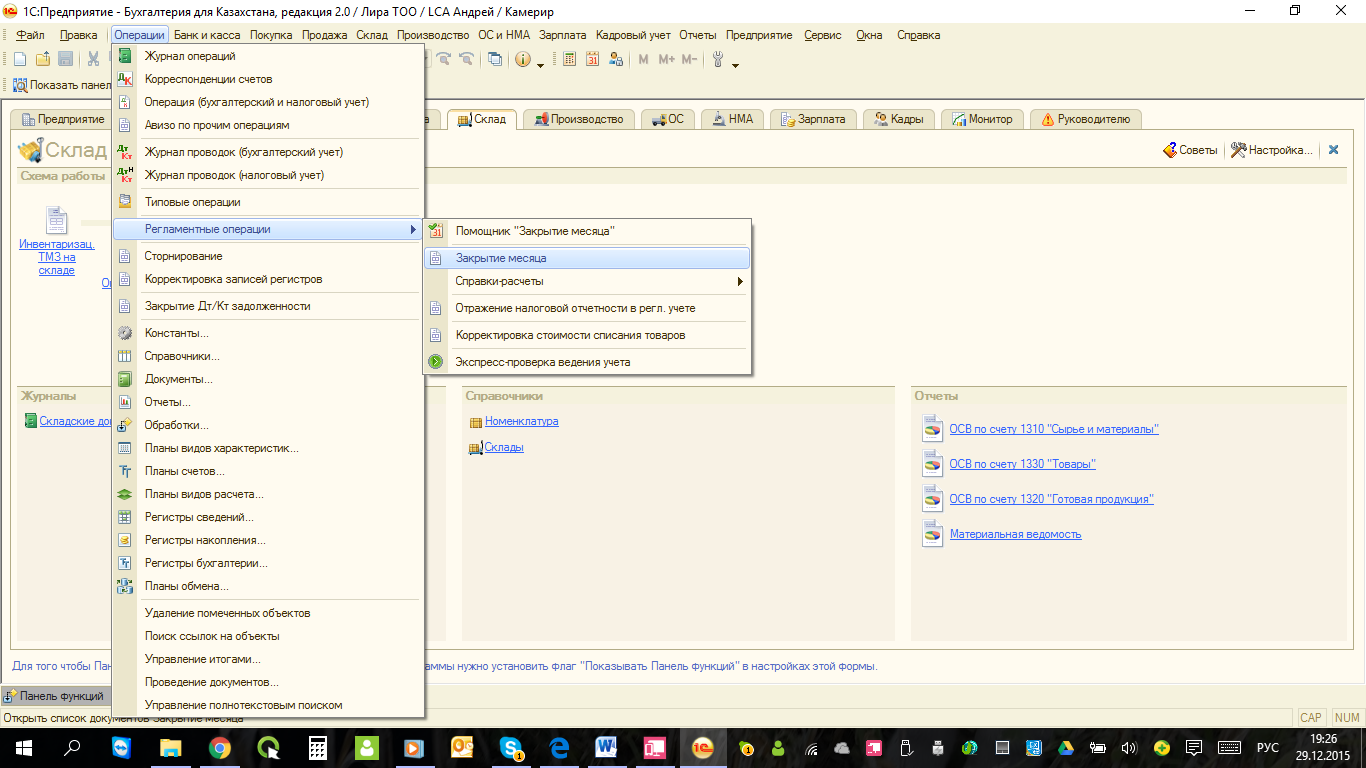Open Типовые операции menu entry
The image size is (1366, 768).
coord(269,202)
